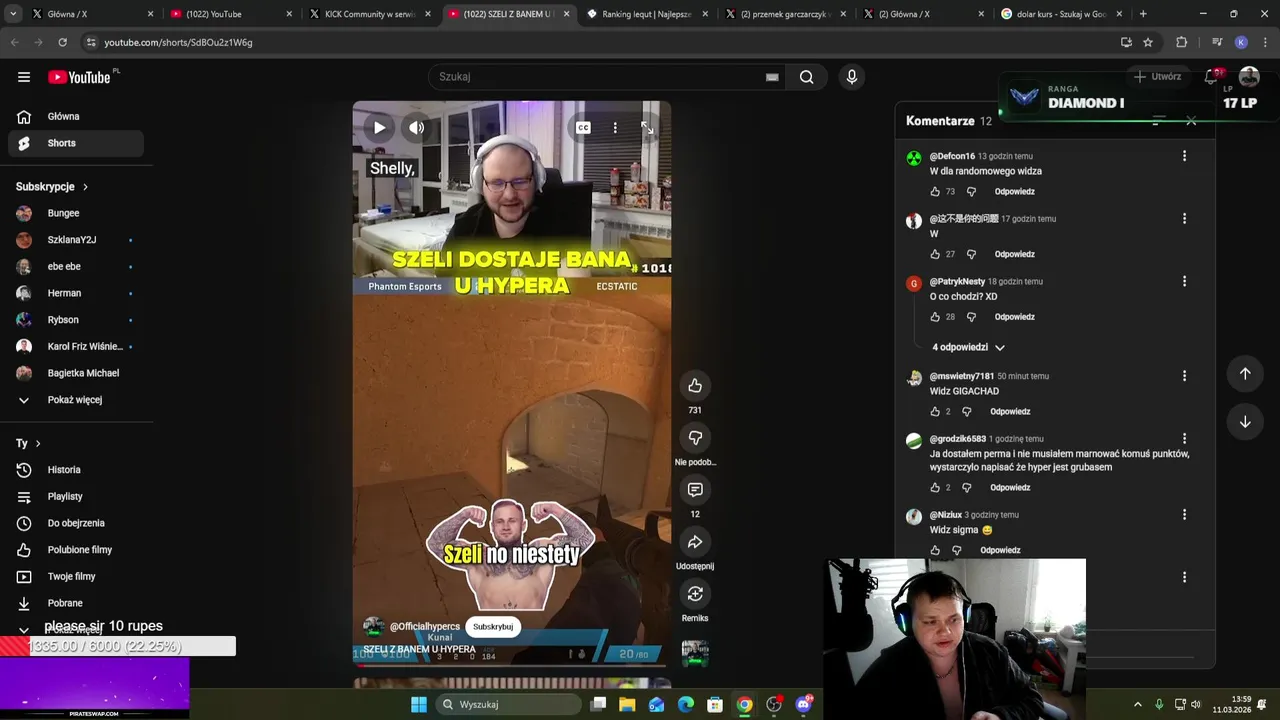
Task: Open the Short's sound source thumbnail
Action: (695, 652)
